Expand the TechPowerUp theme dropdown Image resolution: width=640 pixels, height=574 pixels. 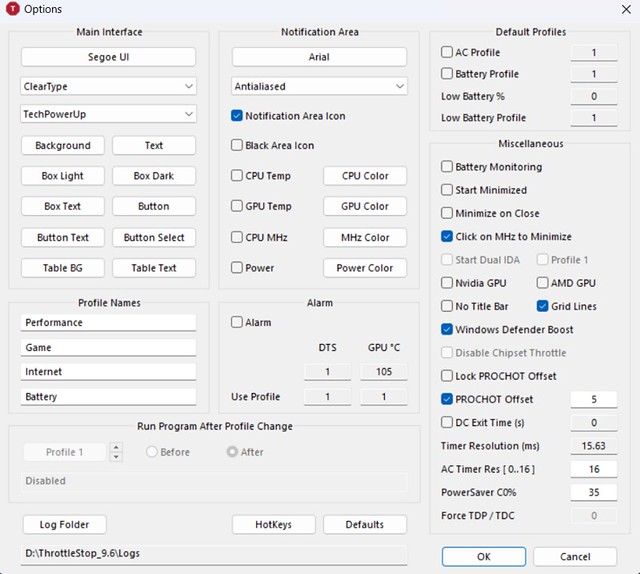pos(108,114)
